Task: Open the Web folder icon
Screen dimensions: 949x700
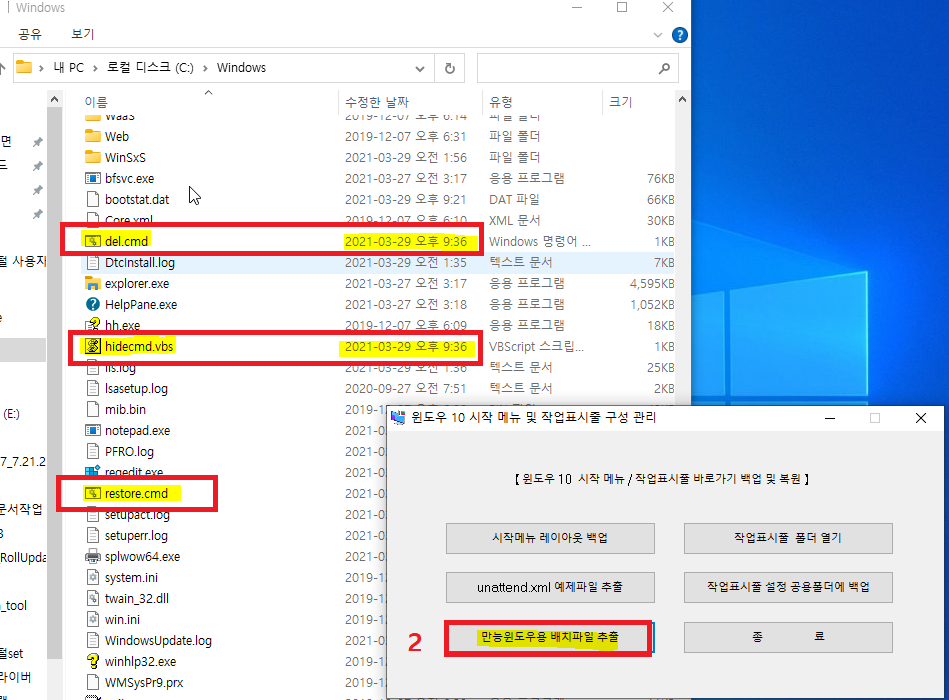Action: tap(93, 136)
